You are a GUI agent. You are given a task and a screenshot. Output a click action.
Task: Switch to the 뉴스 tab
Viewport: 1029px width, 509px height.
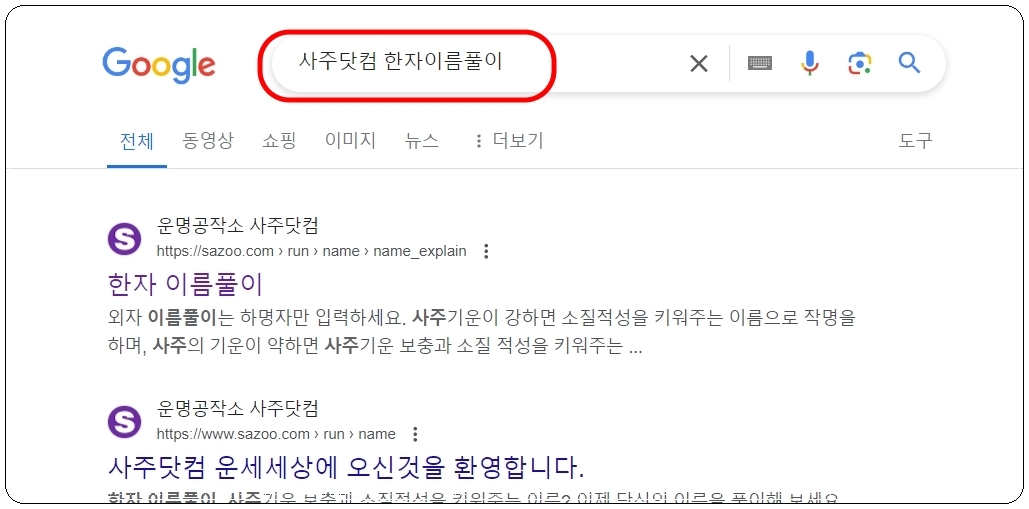tap(422, 140)
